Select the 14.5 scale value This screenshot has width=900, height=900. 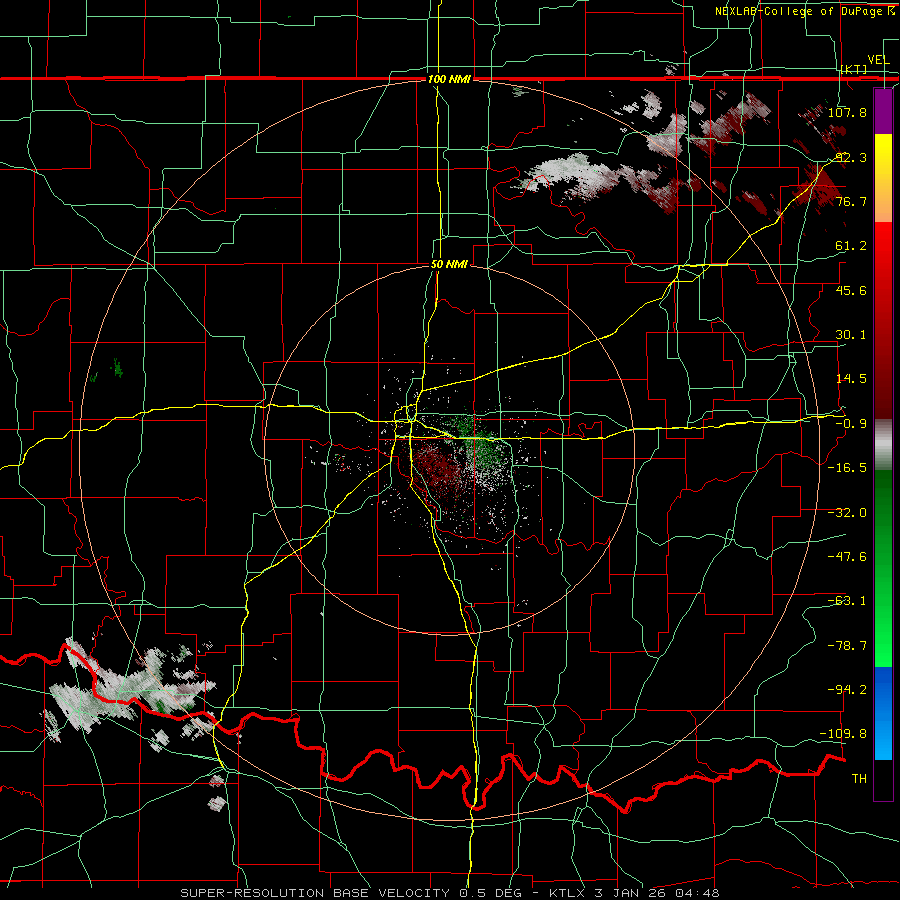[x=851, y=379]
